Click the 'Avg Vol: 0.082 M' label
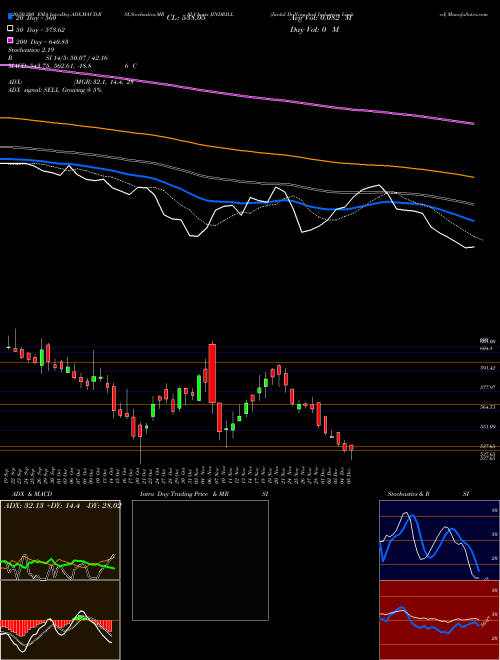The height and width of the screenshot is (660, 500). 321,18
